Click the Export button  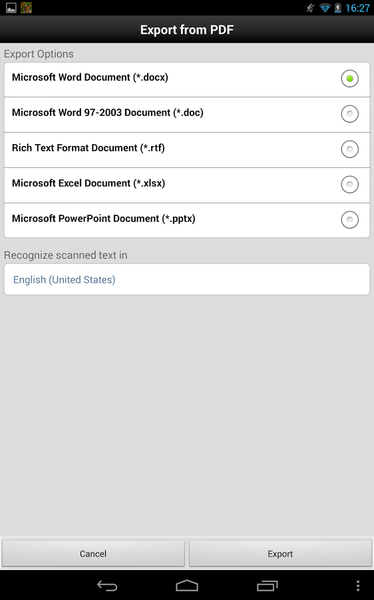pos(280,553)
